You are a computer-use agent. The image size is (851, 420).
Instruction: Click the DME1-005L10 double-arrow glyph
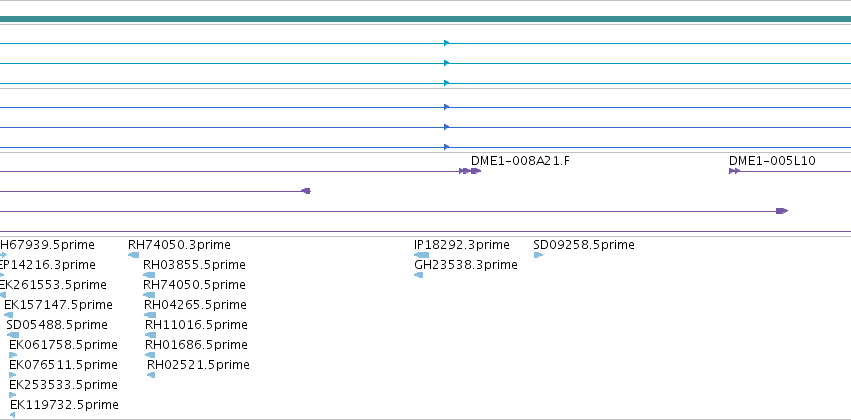click(734, 171)
